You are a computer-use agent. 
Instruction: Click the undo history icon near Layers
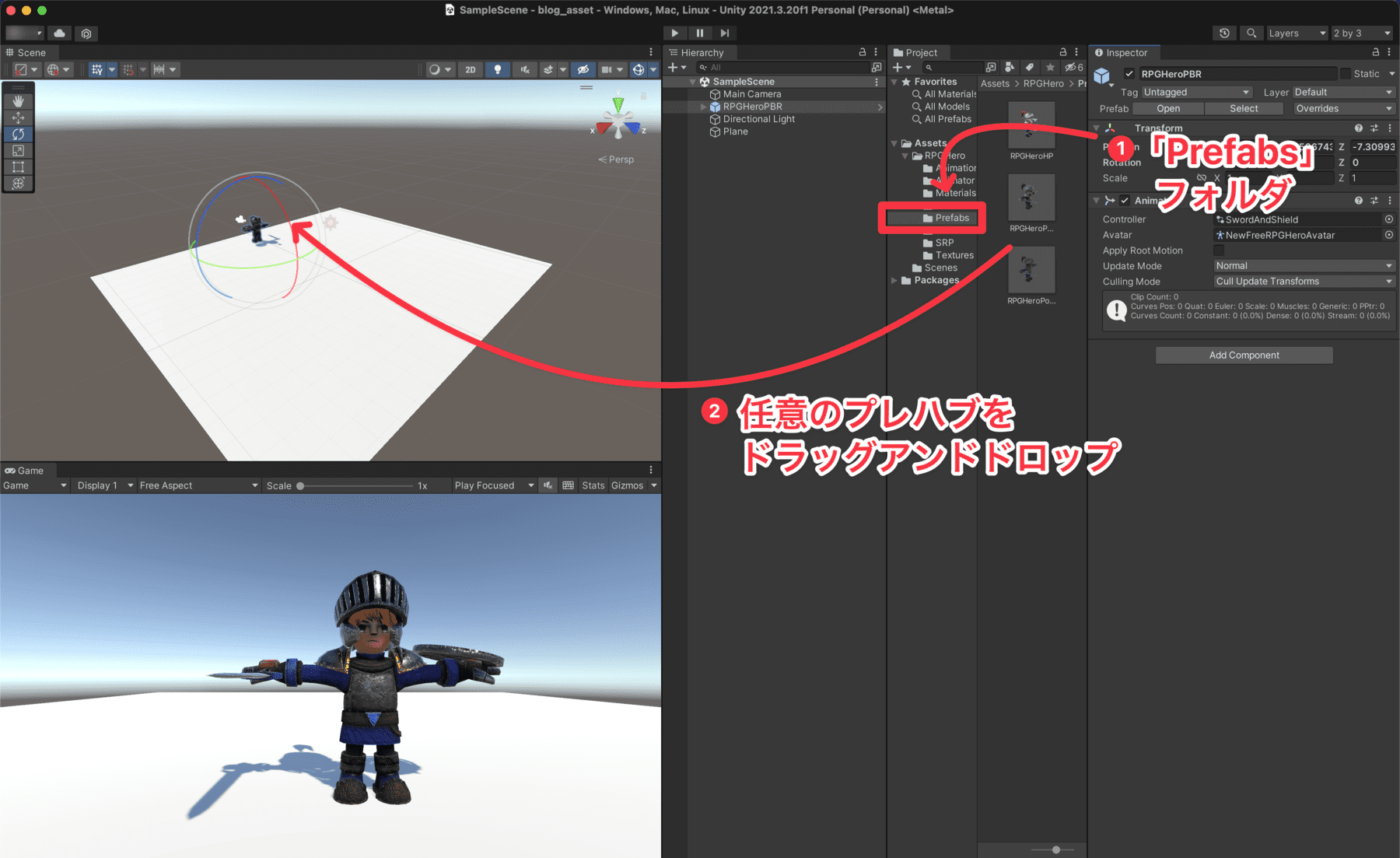pyautogui.click(x=1225, y=33)
